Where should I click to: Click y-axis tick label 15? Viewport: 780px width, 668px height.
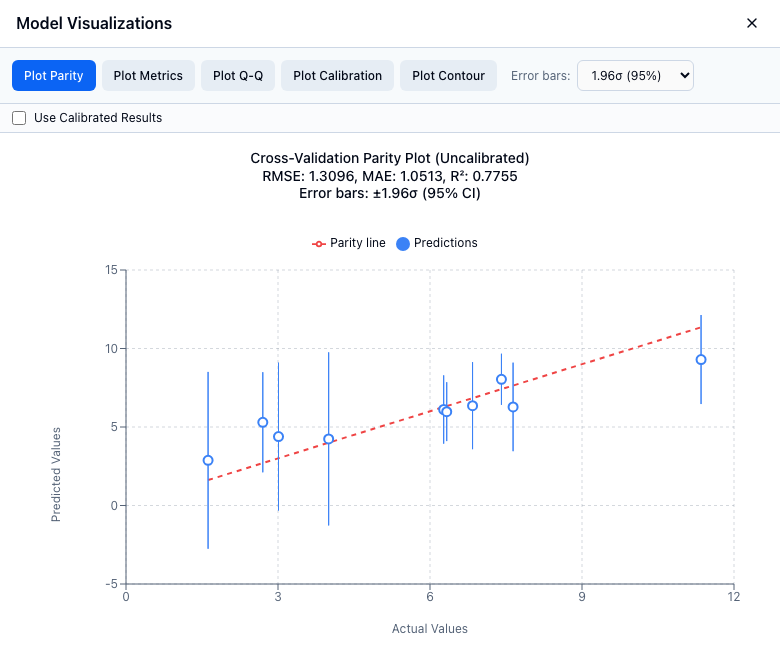pos(111,270)
